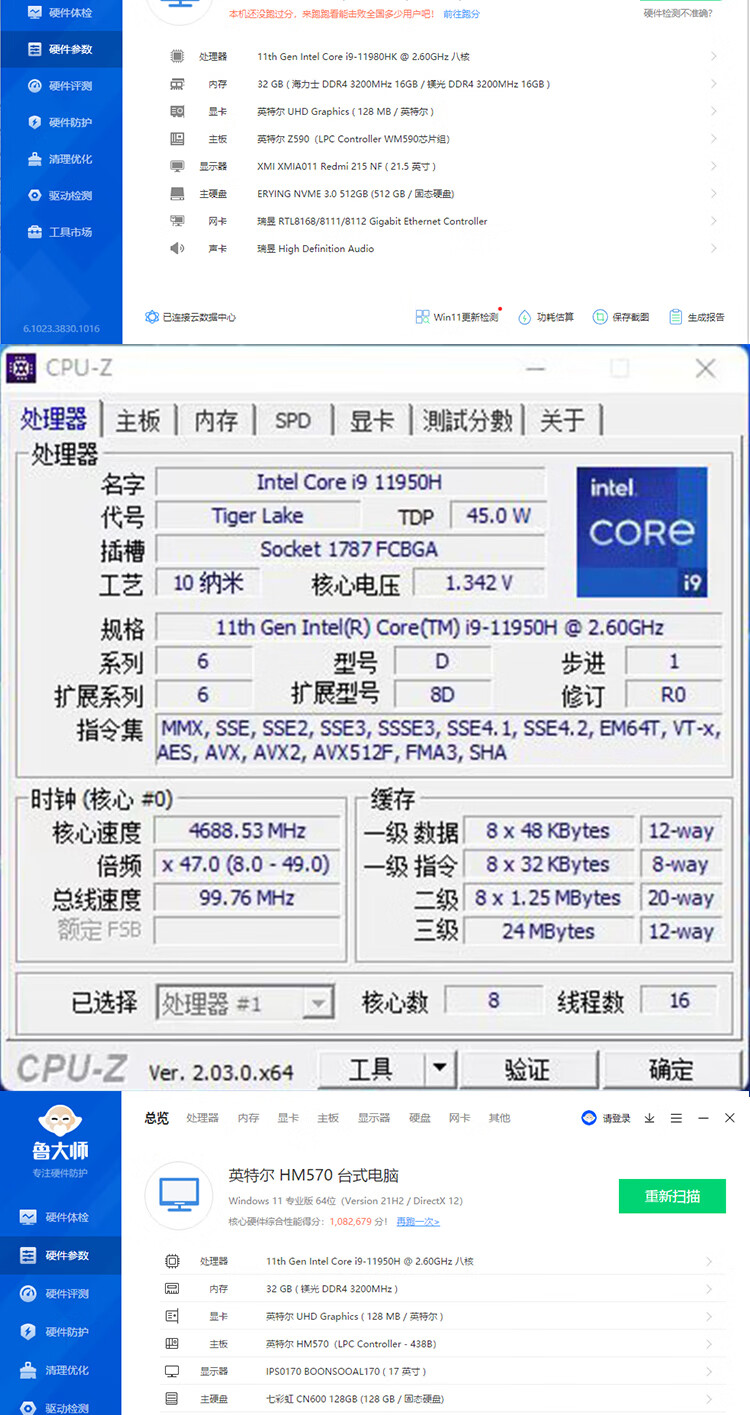Click 硬件检测不准确? link
The width and height of the screenshot is (750, 1415).
click(x=678, y=14)
